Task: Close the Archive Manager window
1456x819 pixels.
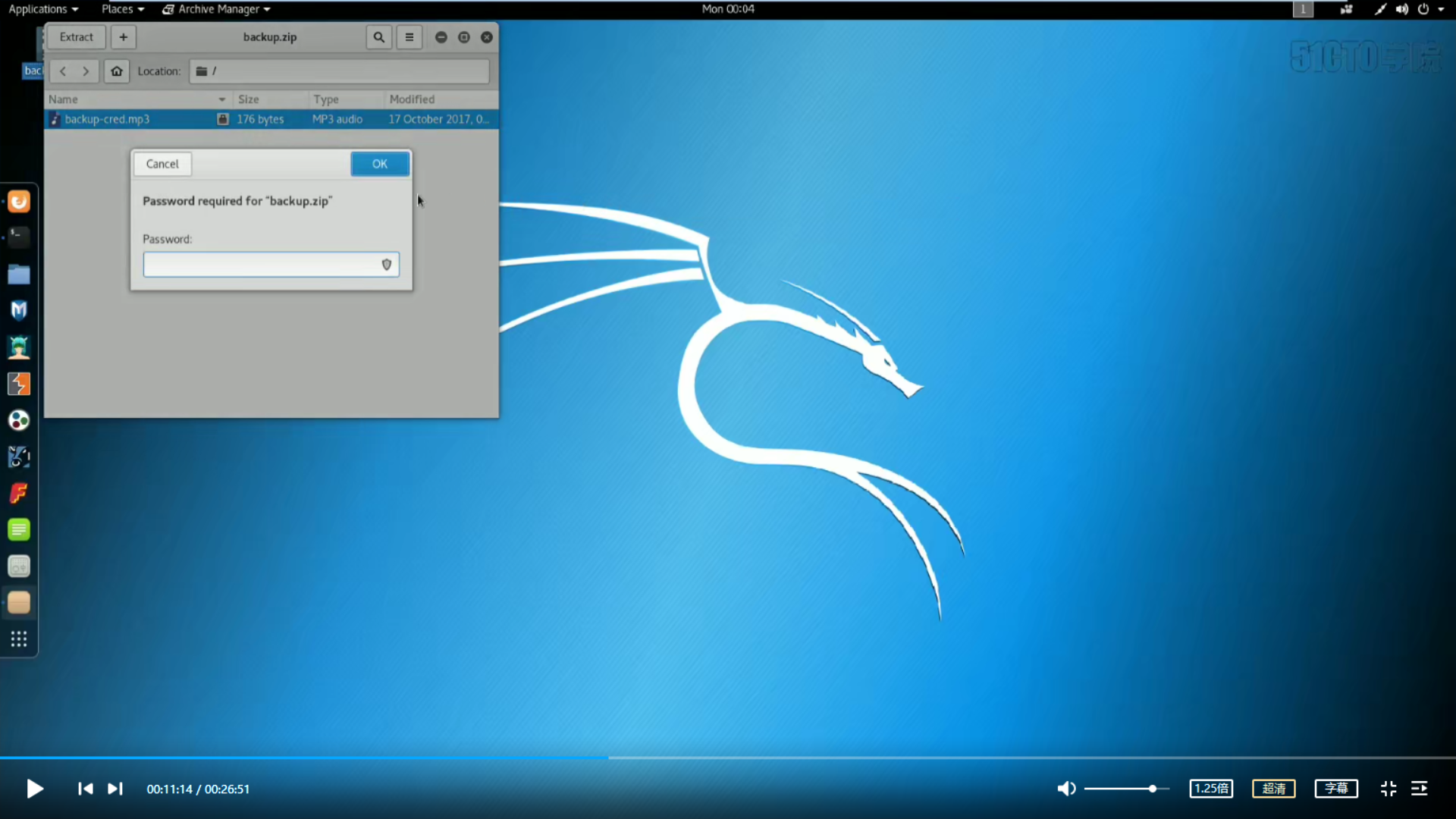Action: (487, 37)
